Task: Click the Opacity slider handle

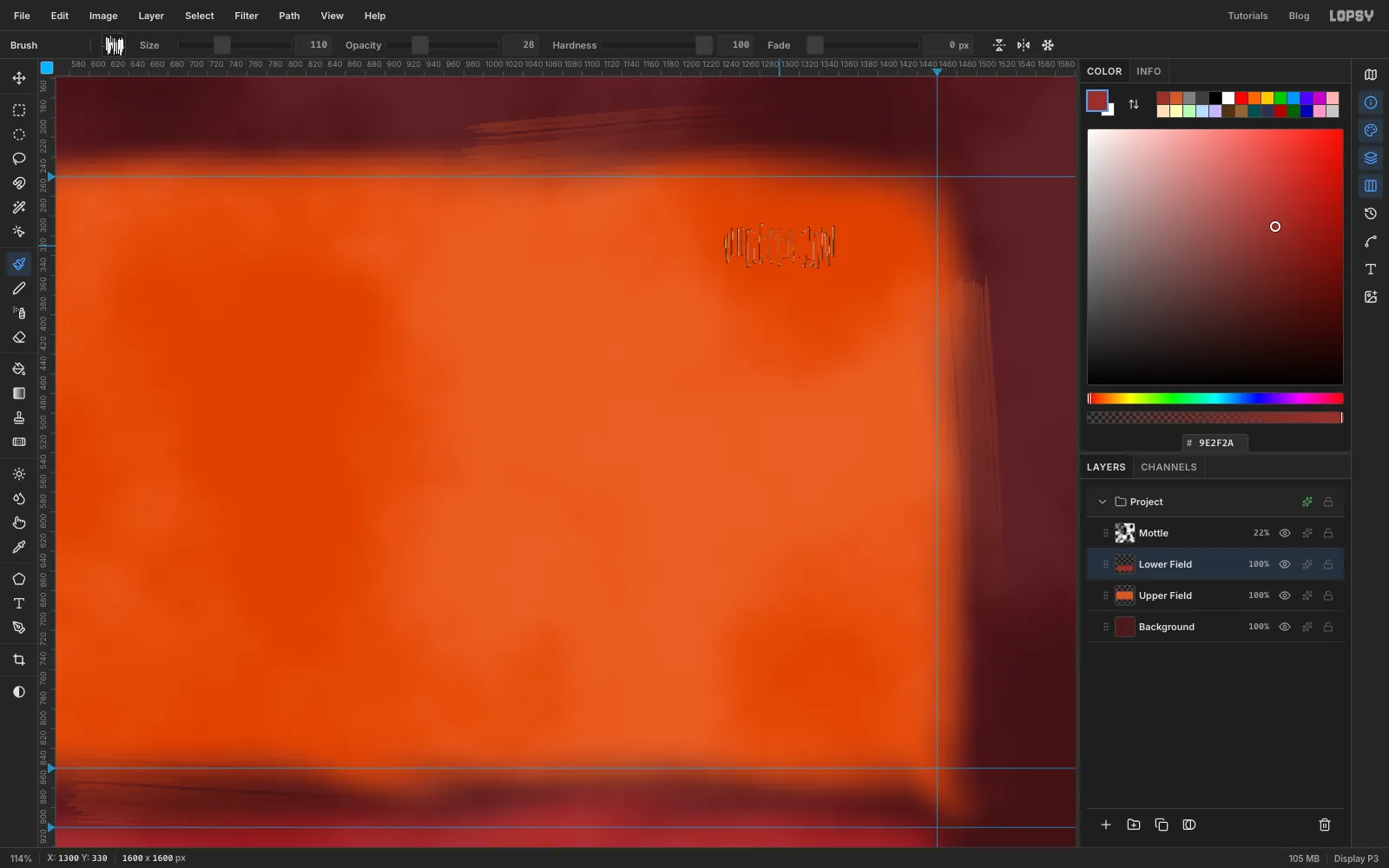Action: click(x=420, y=45)
